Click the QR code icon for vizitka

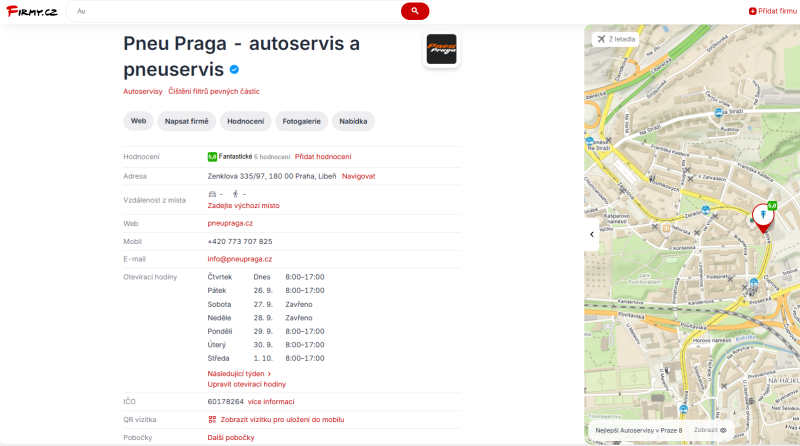point(212,419)
